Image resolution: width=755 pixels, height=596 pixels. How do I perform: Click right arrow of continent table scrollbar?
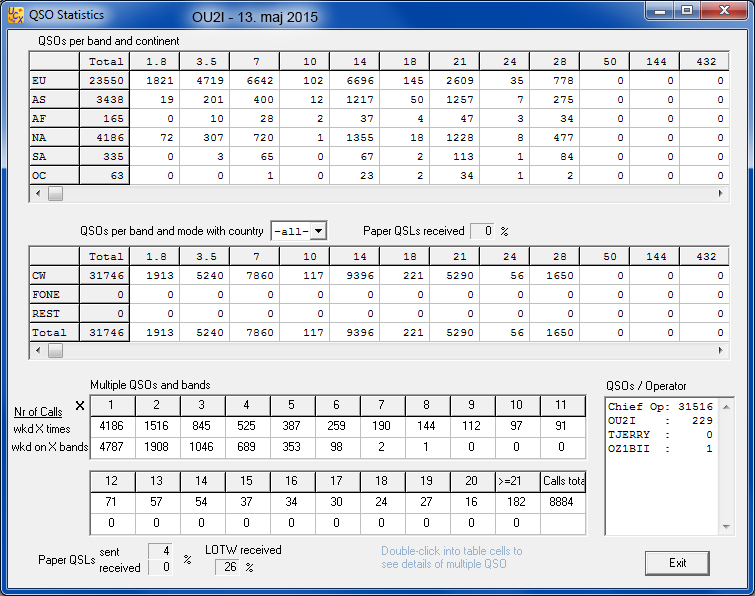point(719,194)
